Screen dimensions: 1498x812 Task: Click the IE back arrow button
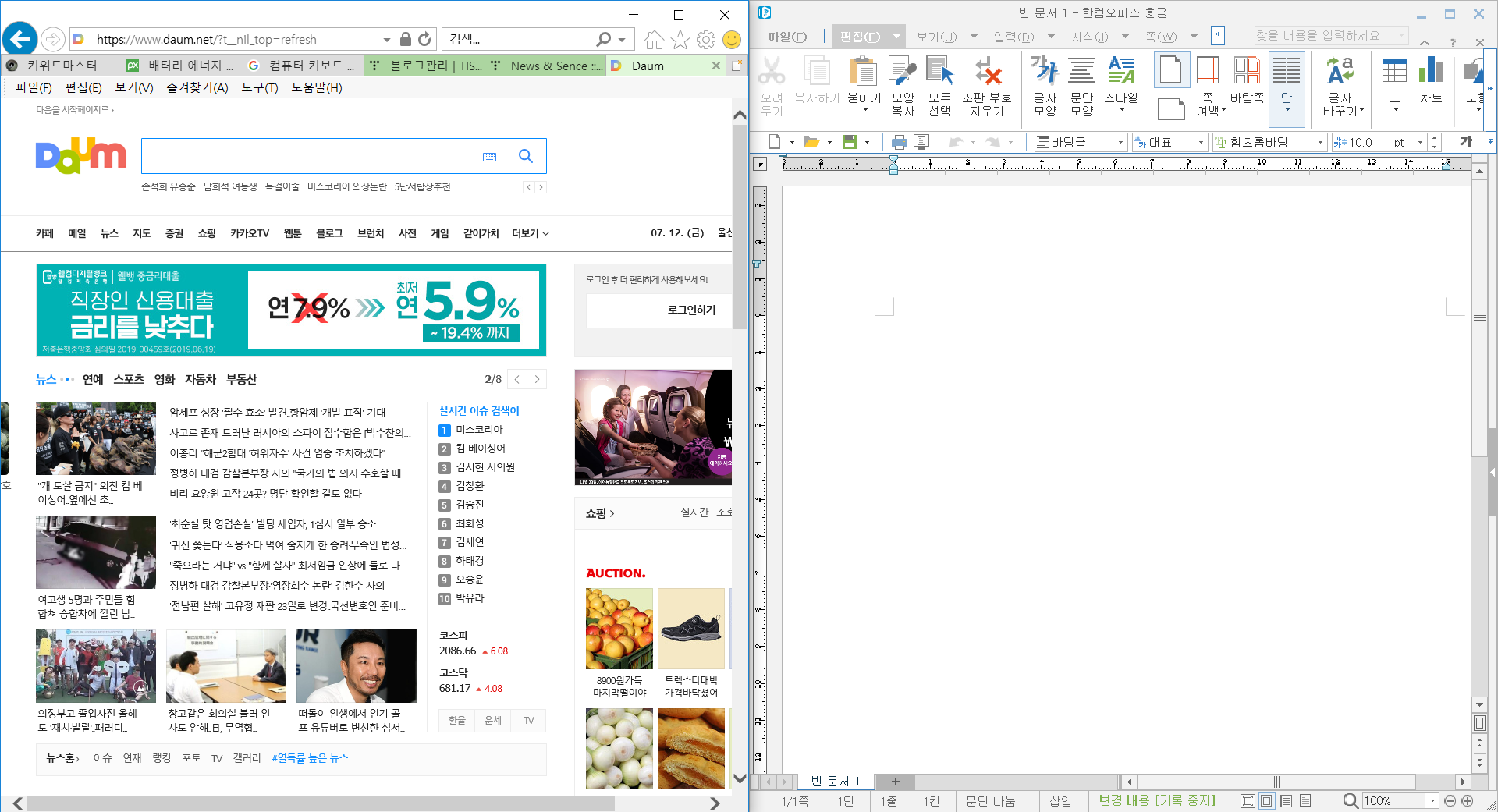pyautogui.click(x=20, y=39)
